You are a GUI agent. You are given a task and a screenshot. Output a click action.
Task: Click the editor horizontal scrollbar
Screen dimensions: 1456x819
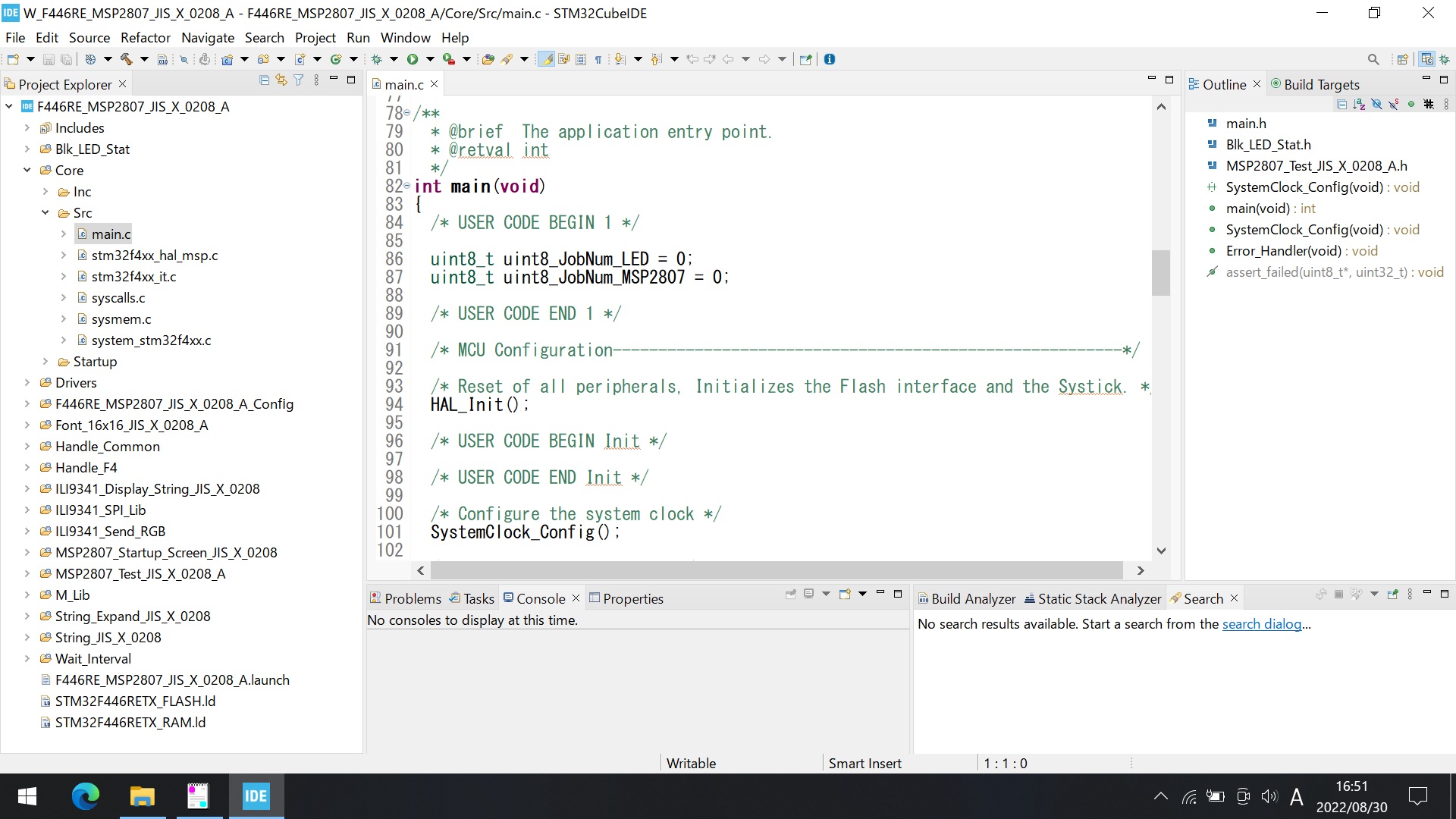point(777,570)
